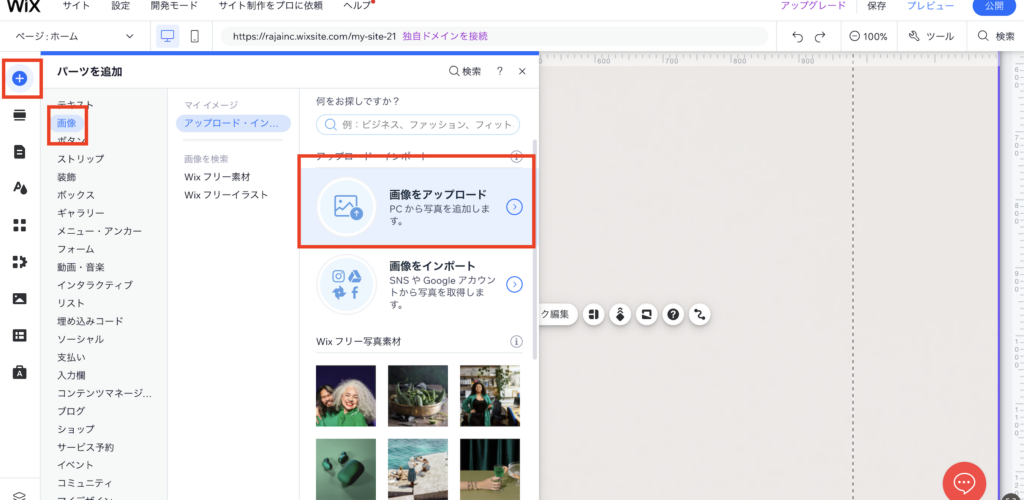Open the media image icon in sidebar

pos(20,299)
